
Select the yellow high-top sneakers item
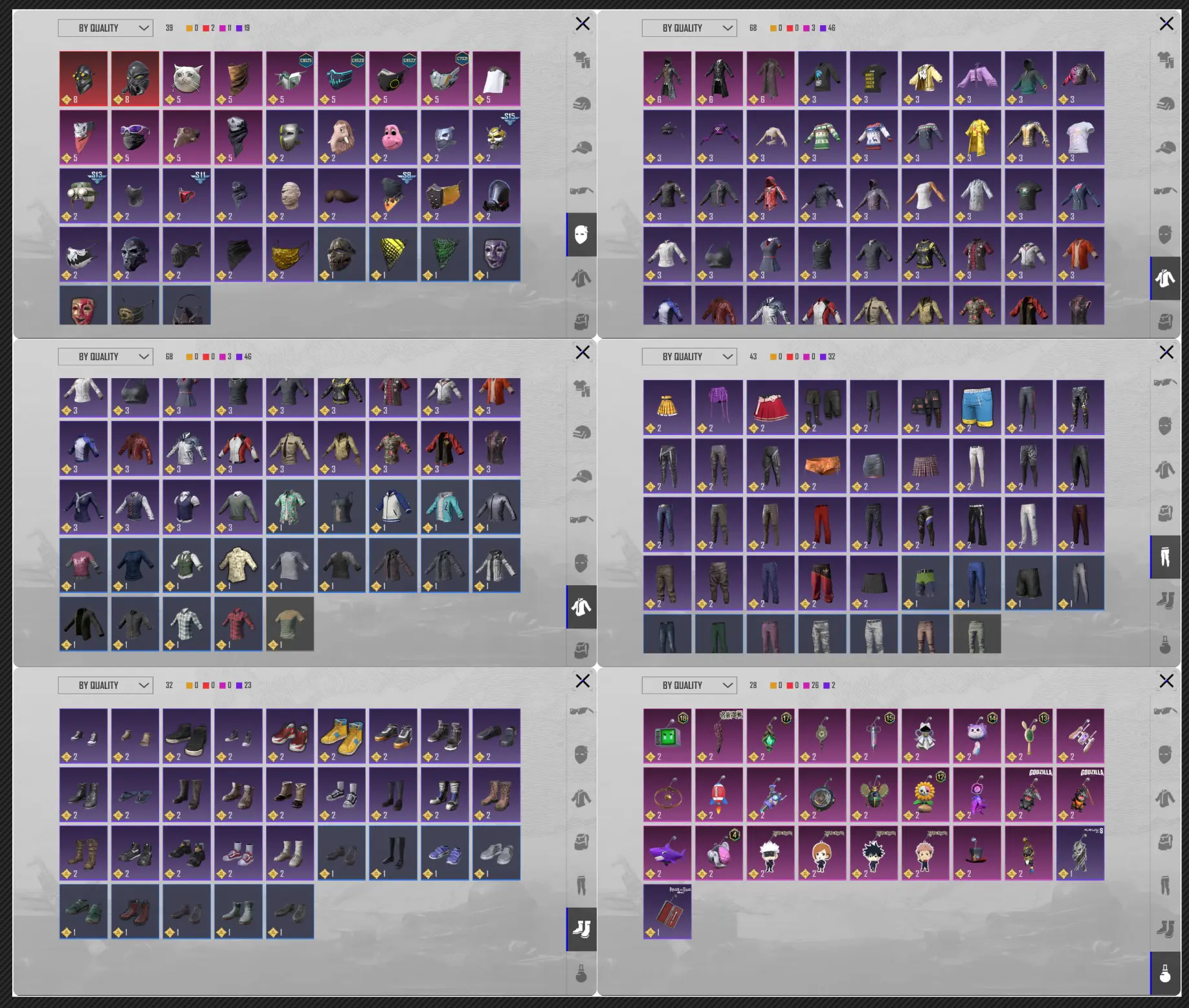pyautogui.click(x=342, y=736)
